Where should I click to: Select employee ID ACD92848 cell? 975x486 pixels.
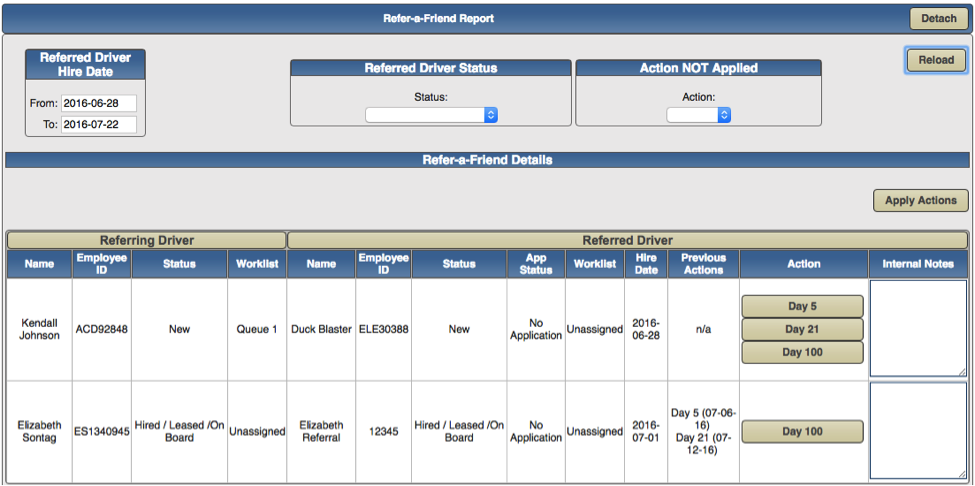coord(102,329)
